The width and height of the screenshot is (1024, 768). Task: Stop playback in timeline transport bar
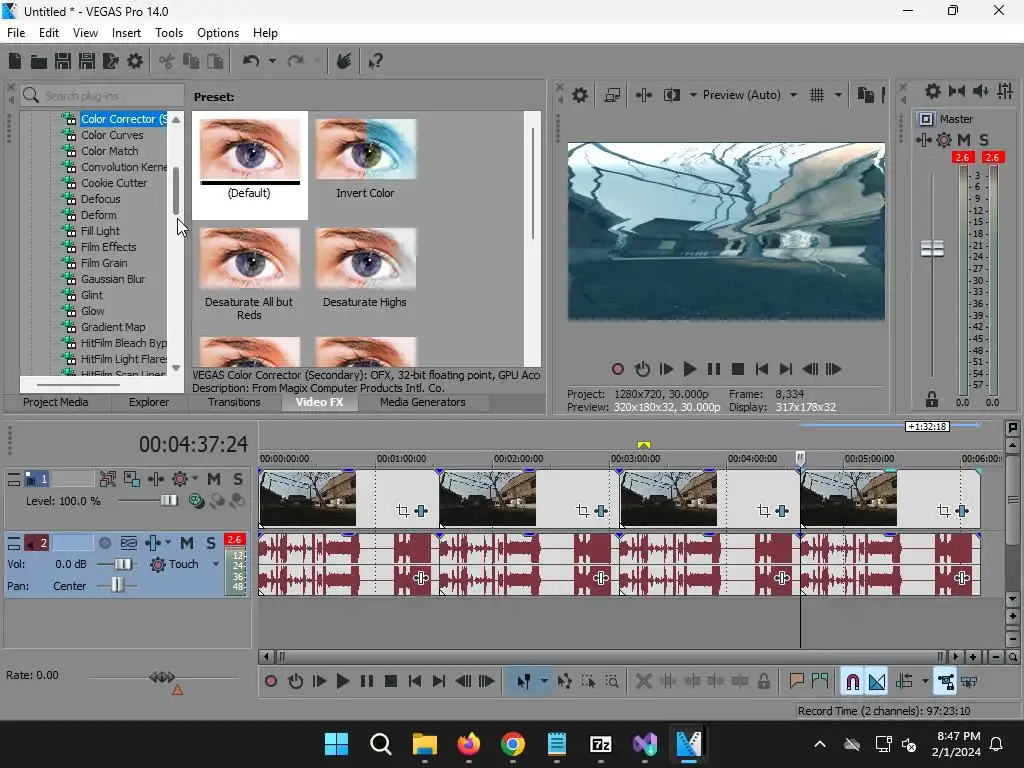tap(391, 682)
